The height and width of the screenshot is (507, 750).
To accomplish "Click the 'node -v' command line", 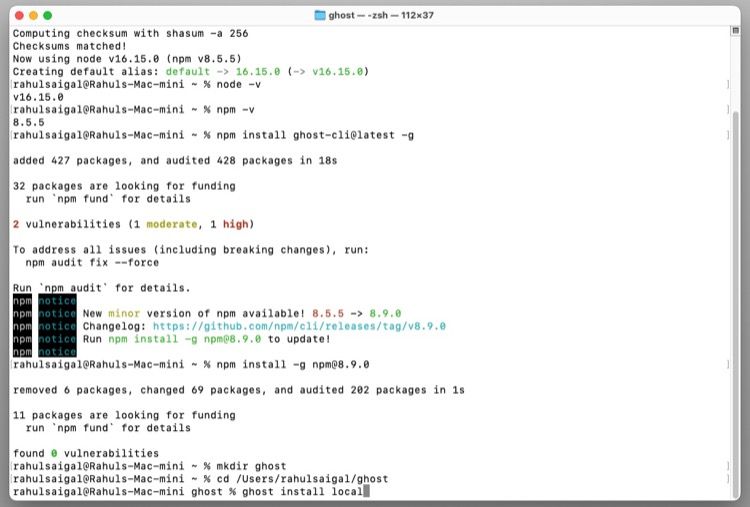I will [137, 85].
